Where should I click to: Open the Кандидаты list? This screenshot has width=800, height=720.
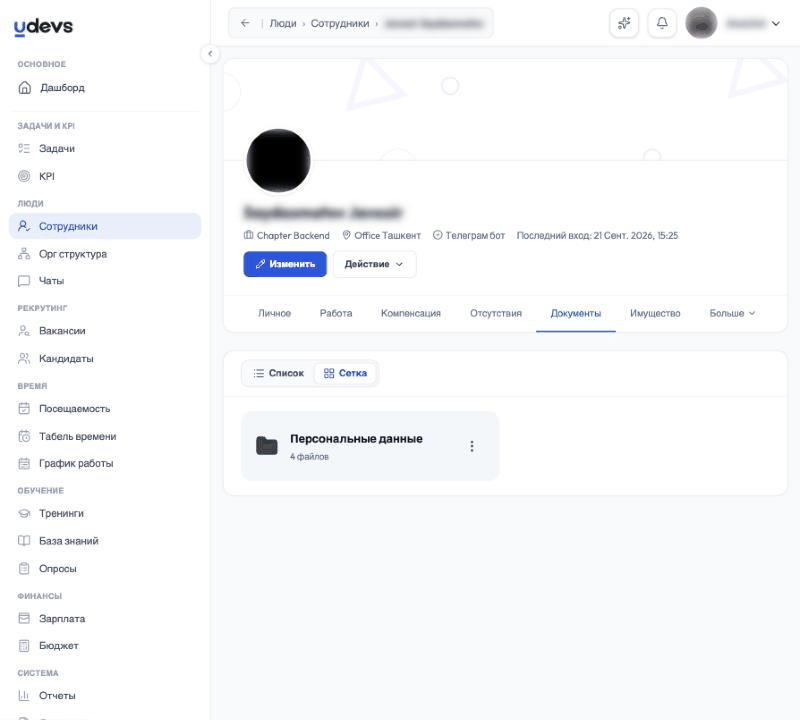(x=105, y=358)
